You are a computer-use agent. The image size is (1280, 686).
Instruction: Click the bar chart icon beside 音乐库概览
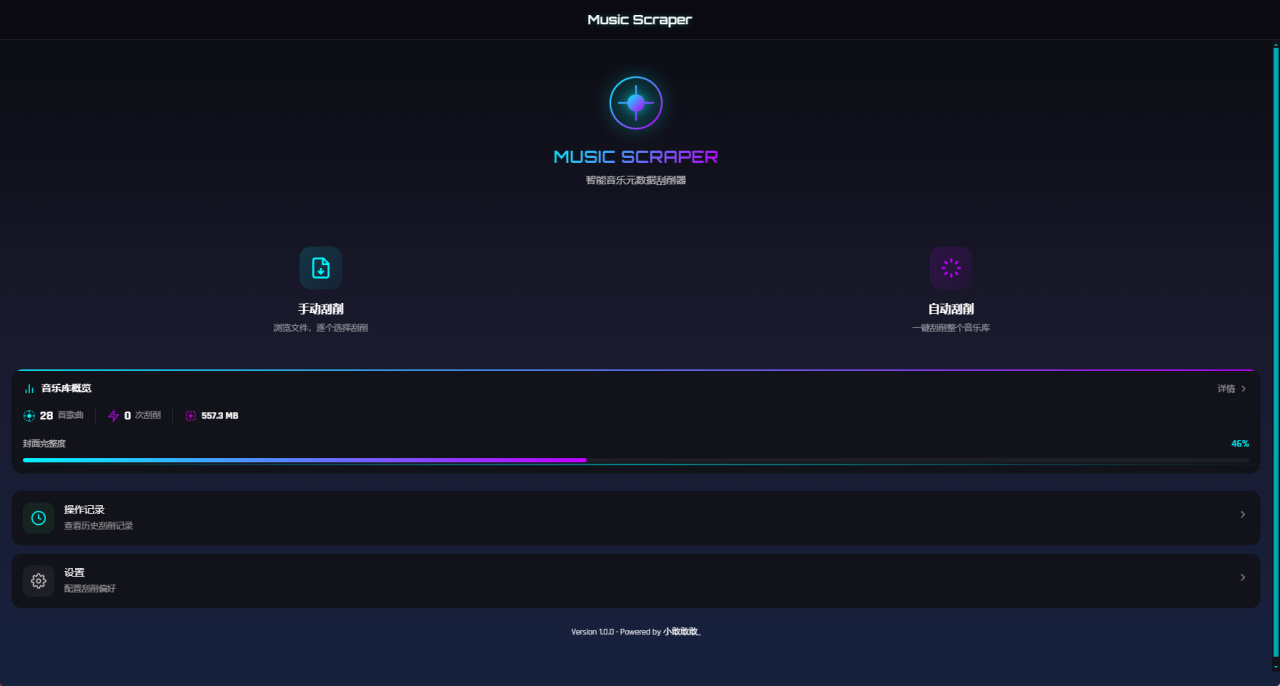tap(29, 389)
